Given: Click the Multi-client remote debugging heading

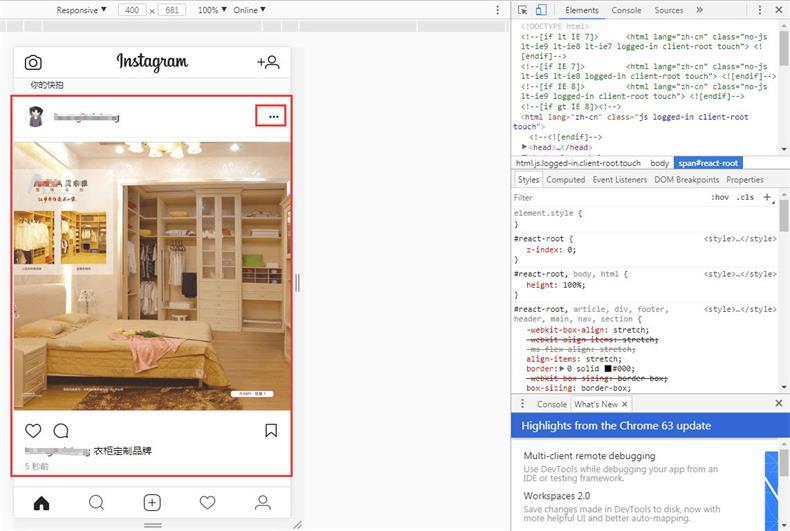Looking at the screenshot, I should click(589, 455).
